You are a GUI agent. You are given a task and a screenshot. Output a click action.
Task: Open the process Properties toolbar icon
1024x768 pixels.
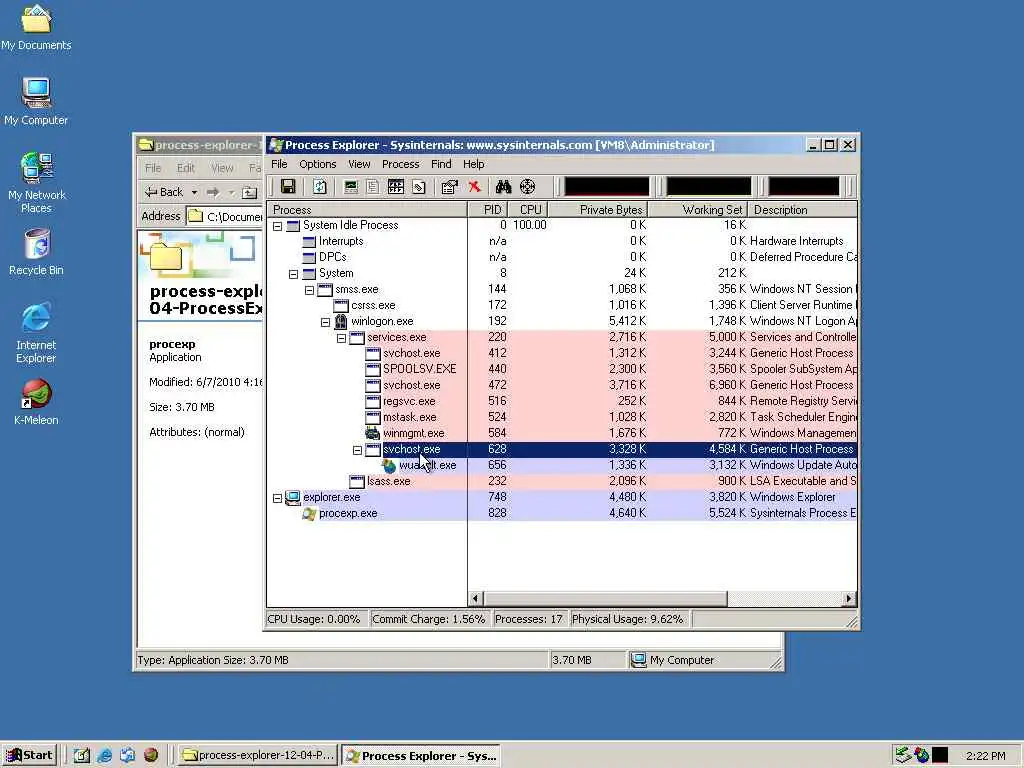pyautogui.click(x=449, y=187)
